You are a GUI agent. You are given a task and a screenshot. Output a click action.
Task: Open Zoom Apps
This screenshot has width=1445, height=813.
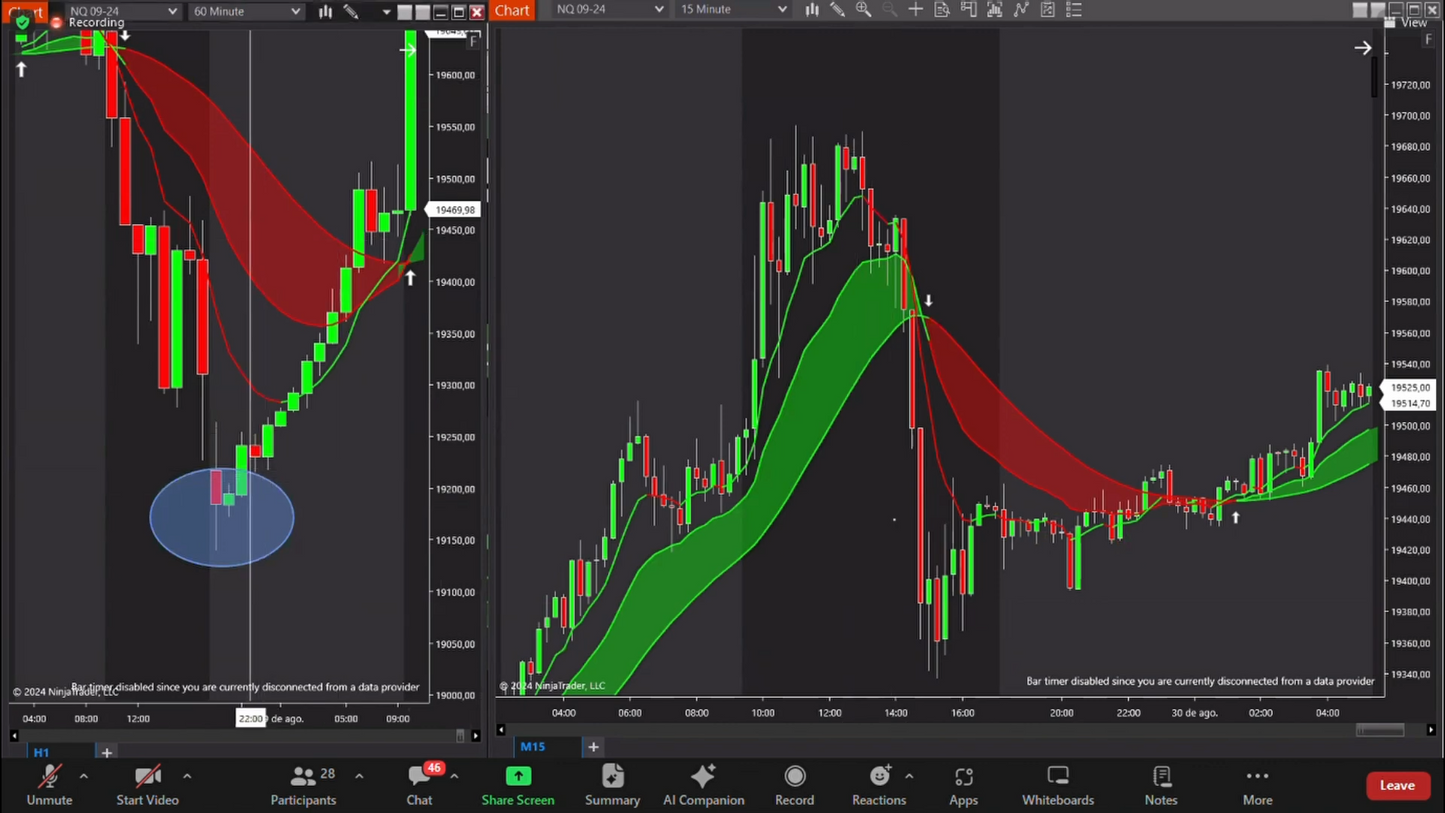click(963, 785)
